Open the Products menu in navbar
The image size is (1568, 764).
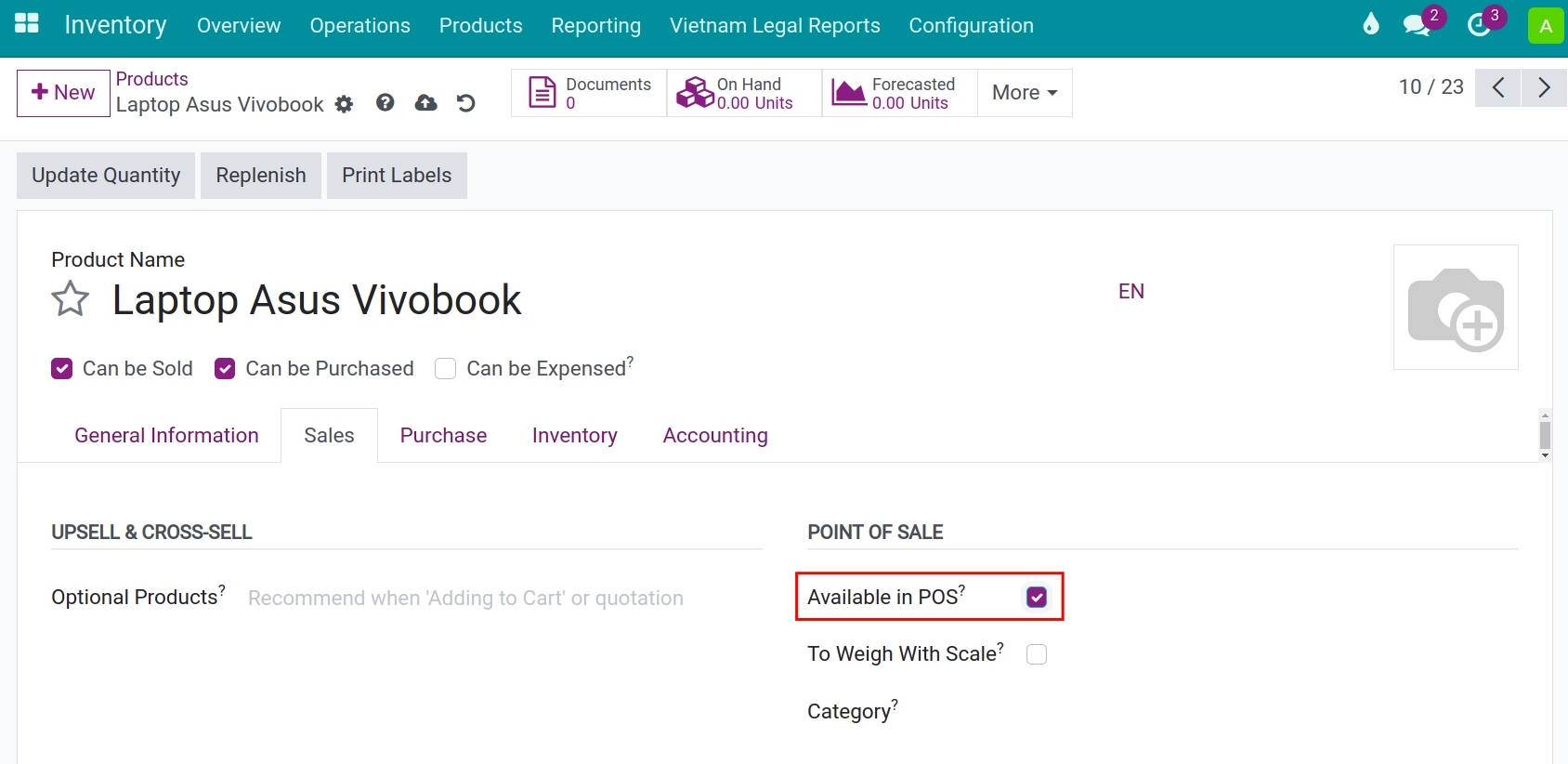click(481, 26)
